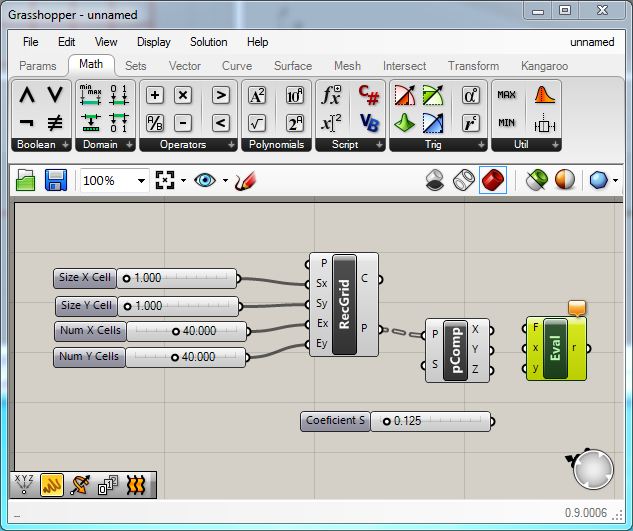This screenshot has height=531, width=633.
Task: Pick the Division operator component
Action: (155, 123)
